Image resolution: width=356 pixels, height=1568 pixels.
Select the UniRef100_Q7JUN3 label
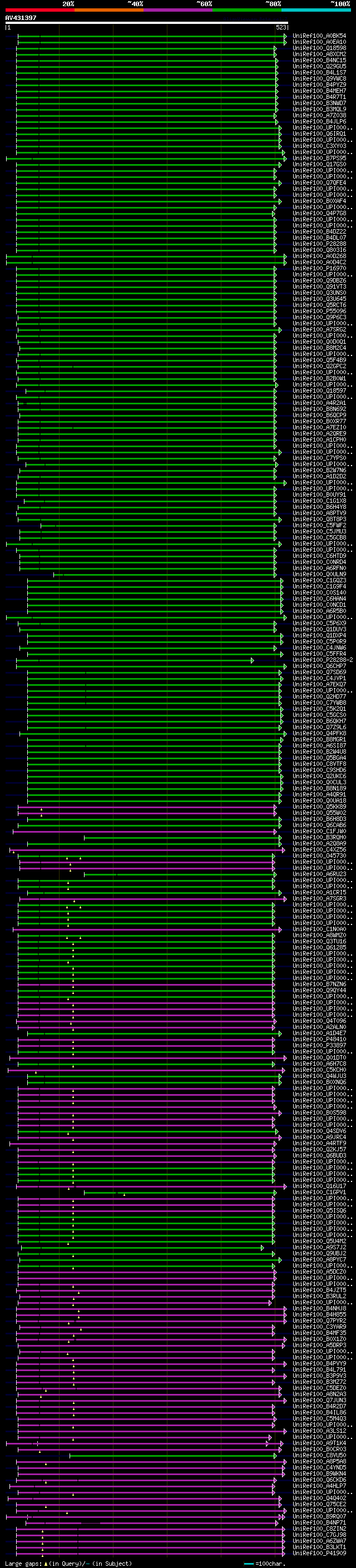319,1401
